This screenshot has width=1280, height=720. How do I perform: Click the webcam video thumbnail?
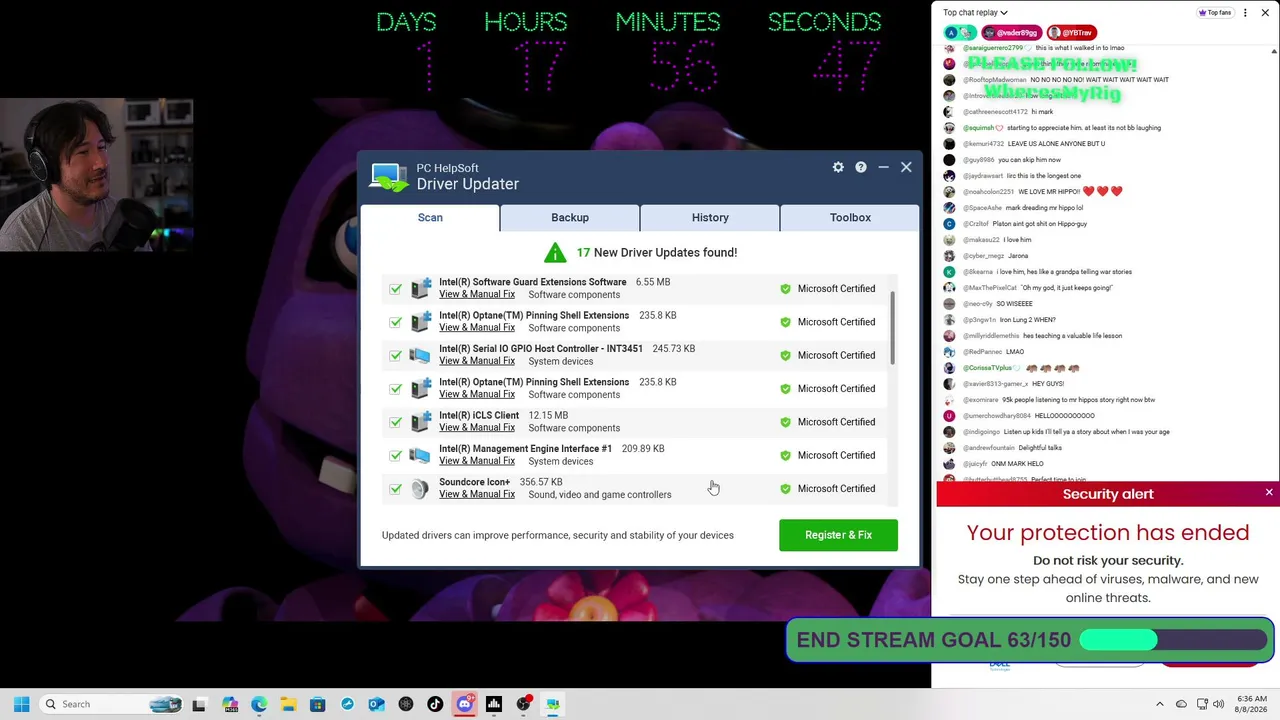[96, 176]
